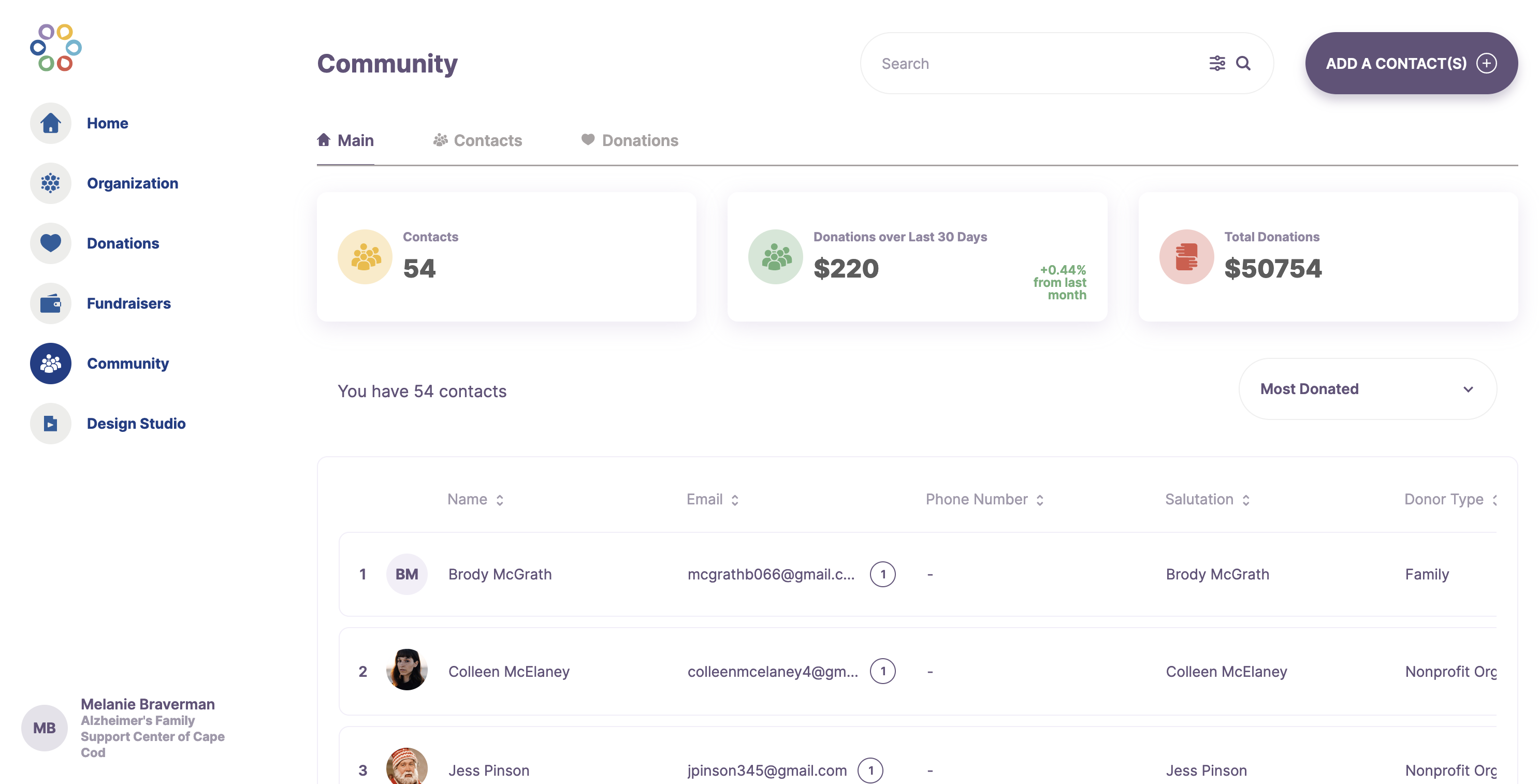
Task: Open the Most Donated sort dropdown
Action: coord(1367,389)
